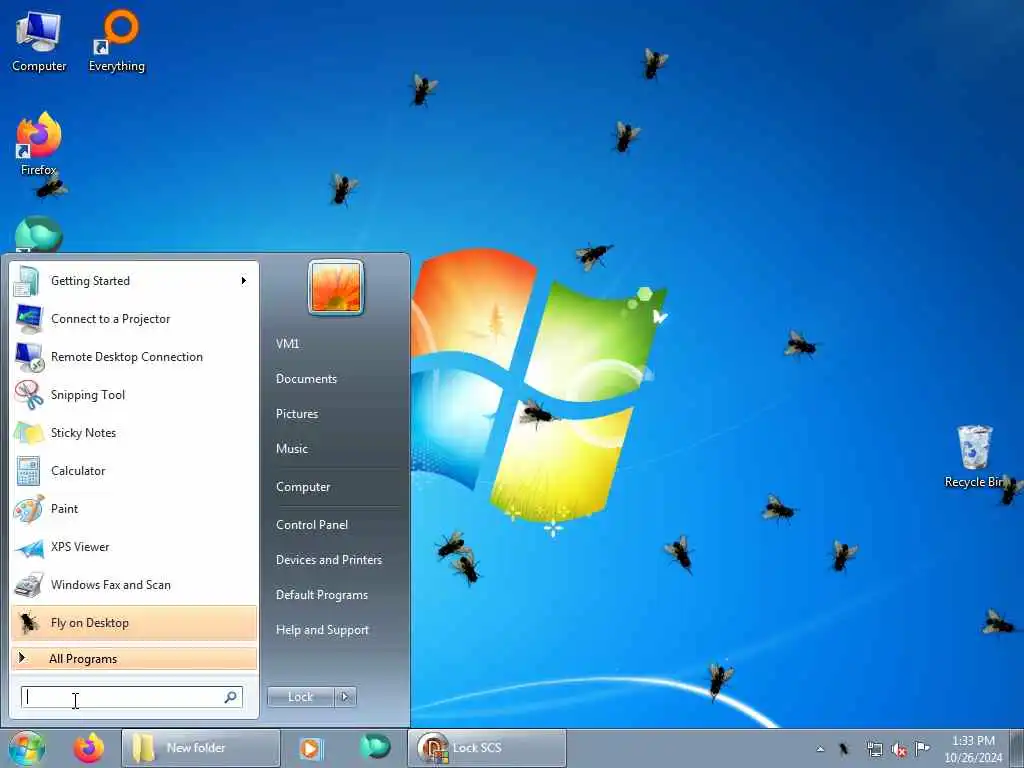Open Devices and Printers
The height and width of the screenshot is (768, 1024).
pos(328,560)
